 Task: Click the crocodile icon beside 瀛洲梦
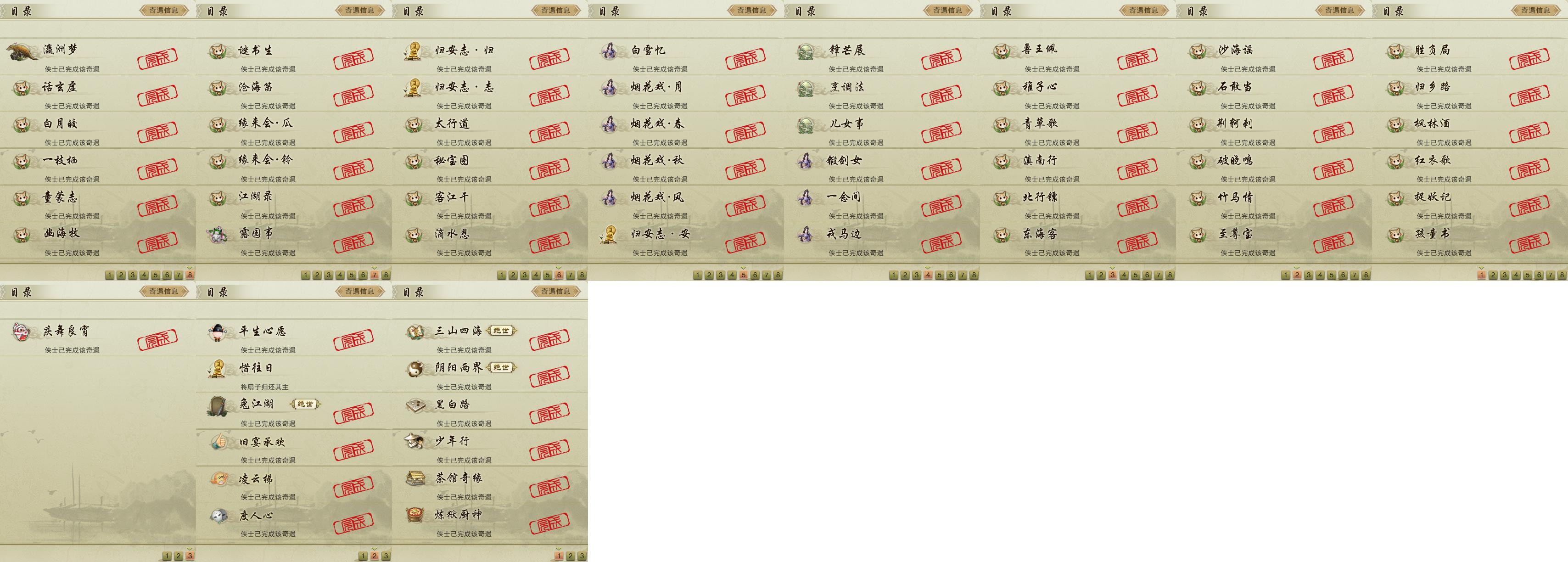click(23, 52)
